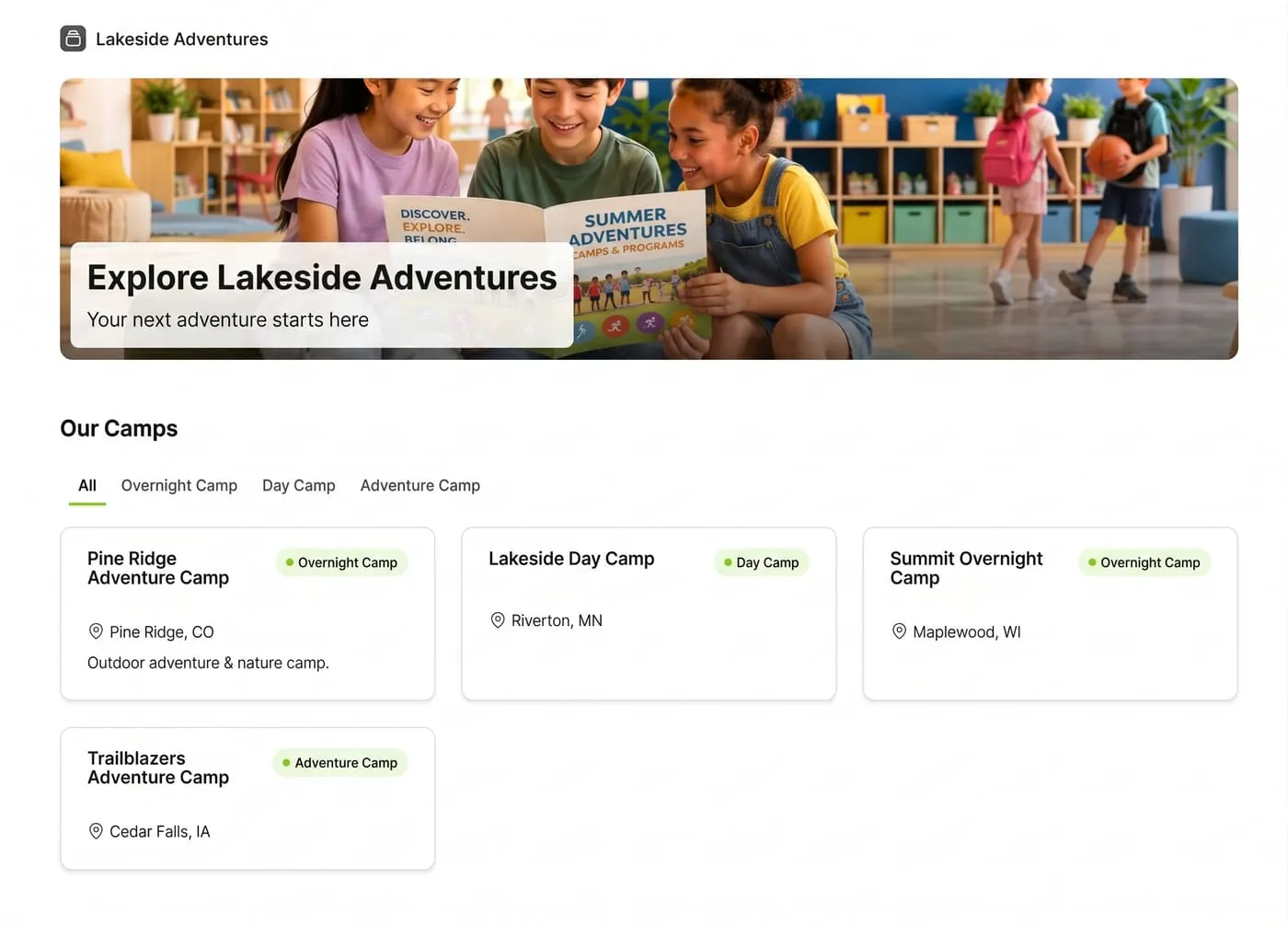Click the location pin beside Cedar Falls, IA
Image resolution: width=1288 pixels, height=937 pixels.
(x=96, y=831)
